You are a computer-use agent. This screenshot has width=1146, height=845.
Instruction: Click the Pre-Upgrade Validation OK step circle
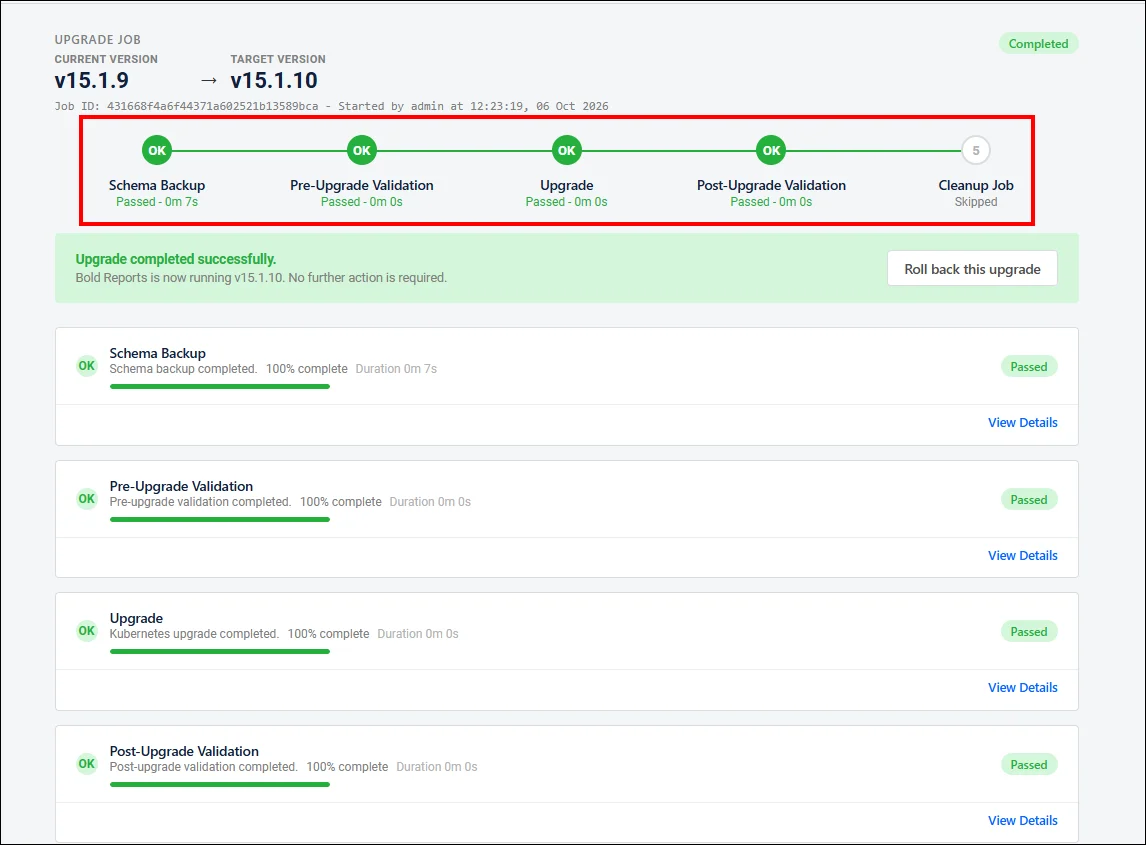362,151
